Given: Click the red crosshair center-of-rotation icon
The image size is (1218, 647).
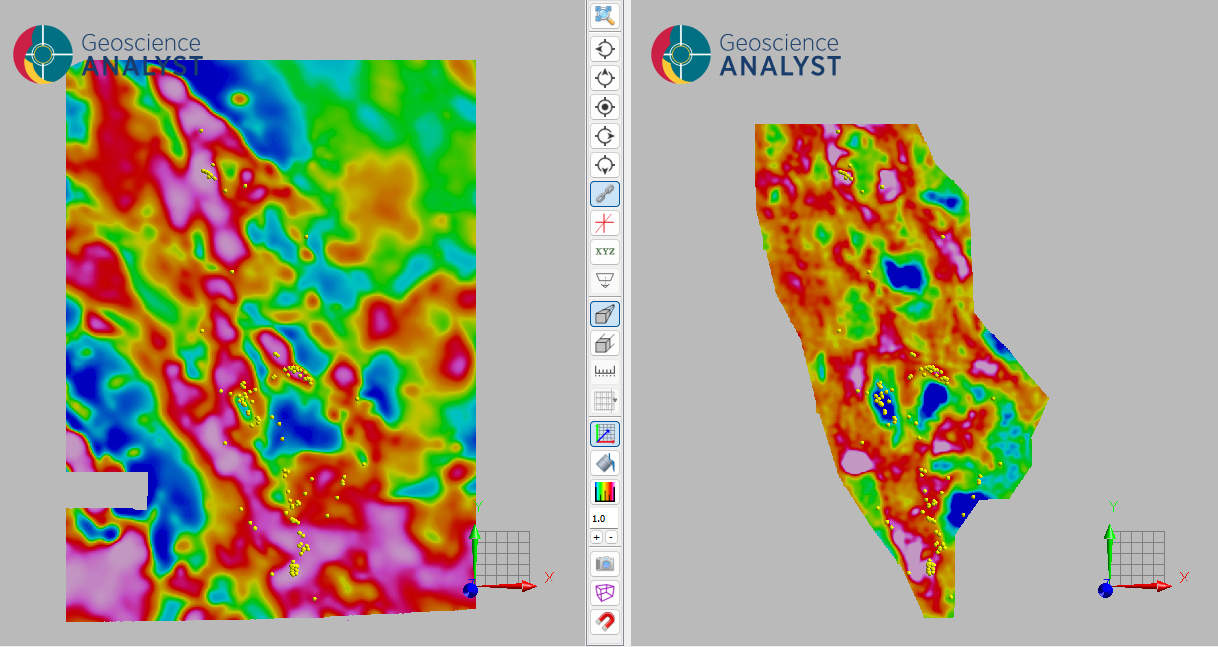Looking at the screenshot, I should pos(605,223).
